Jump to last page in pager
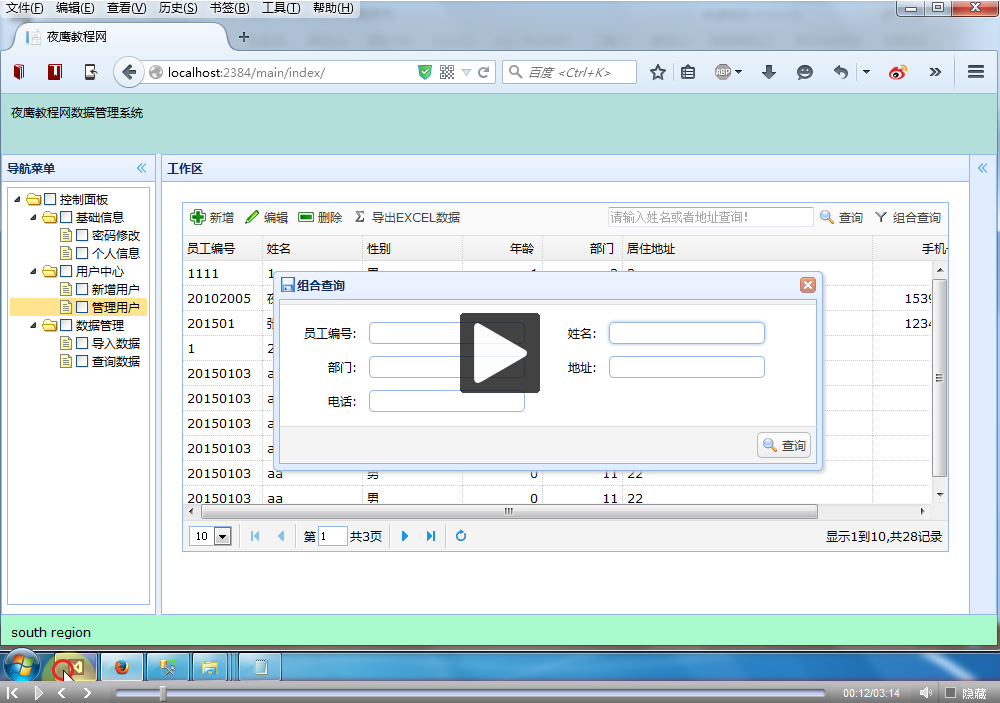Image resolution: width=1000 pixels, height=703 pixels. (x=431, y=536)
